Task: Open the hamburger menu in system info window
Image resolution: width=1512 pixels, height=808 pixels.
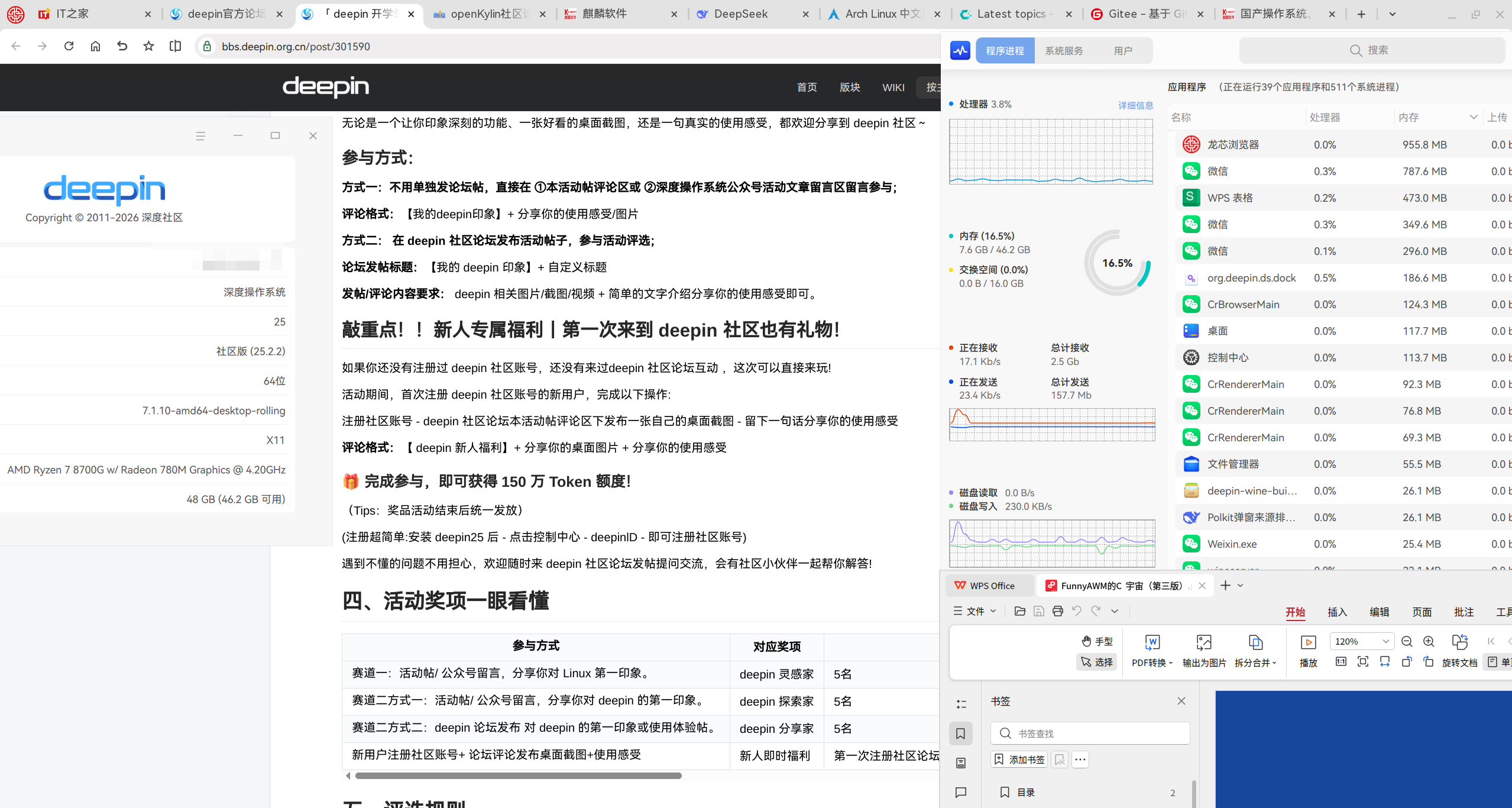Action: pyautogui.click(x=200, y=136)
